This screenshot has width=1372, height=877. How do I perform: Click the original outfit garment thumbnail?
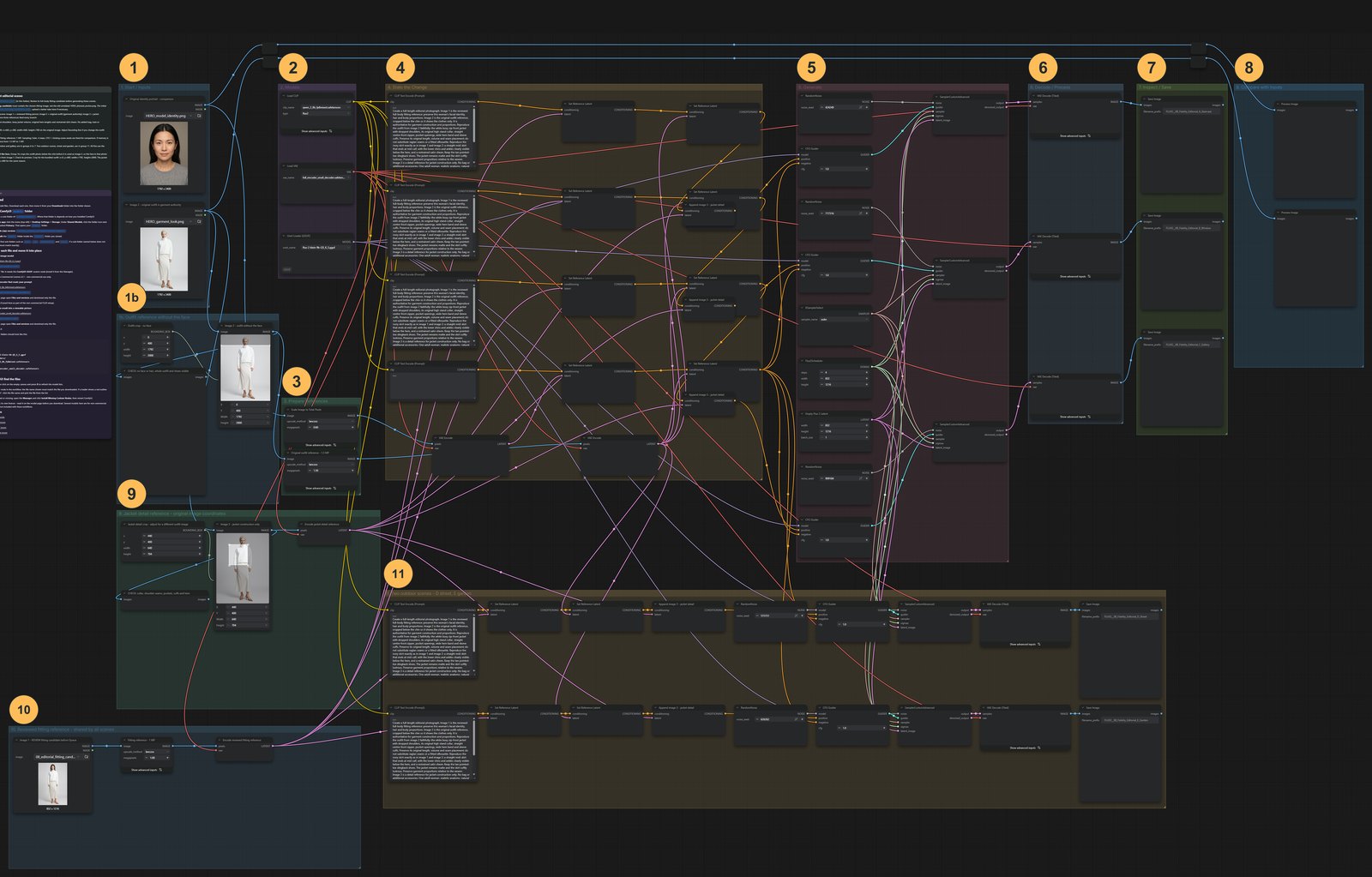point(164,260)
